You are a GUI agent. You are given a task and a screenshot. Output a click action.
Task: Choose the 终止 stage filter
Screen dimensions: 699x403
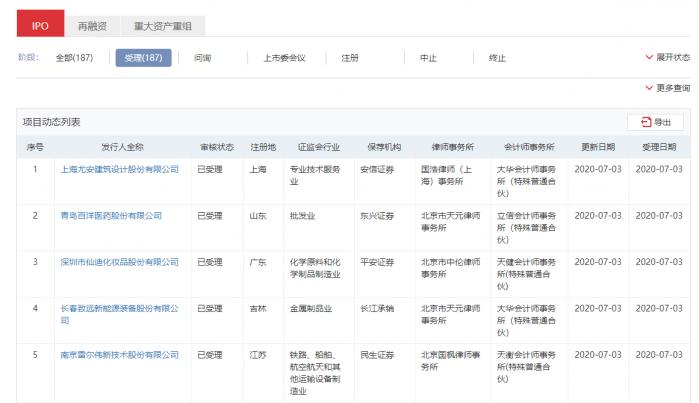[x=497, y=58]
